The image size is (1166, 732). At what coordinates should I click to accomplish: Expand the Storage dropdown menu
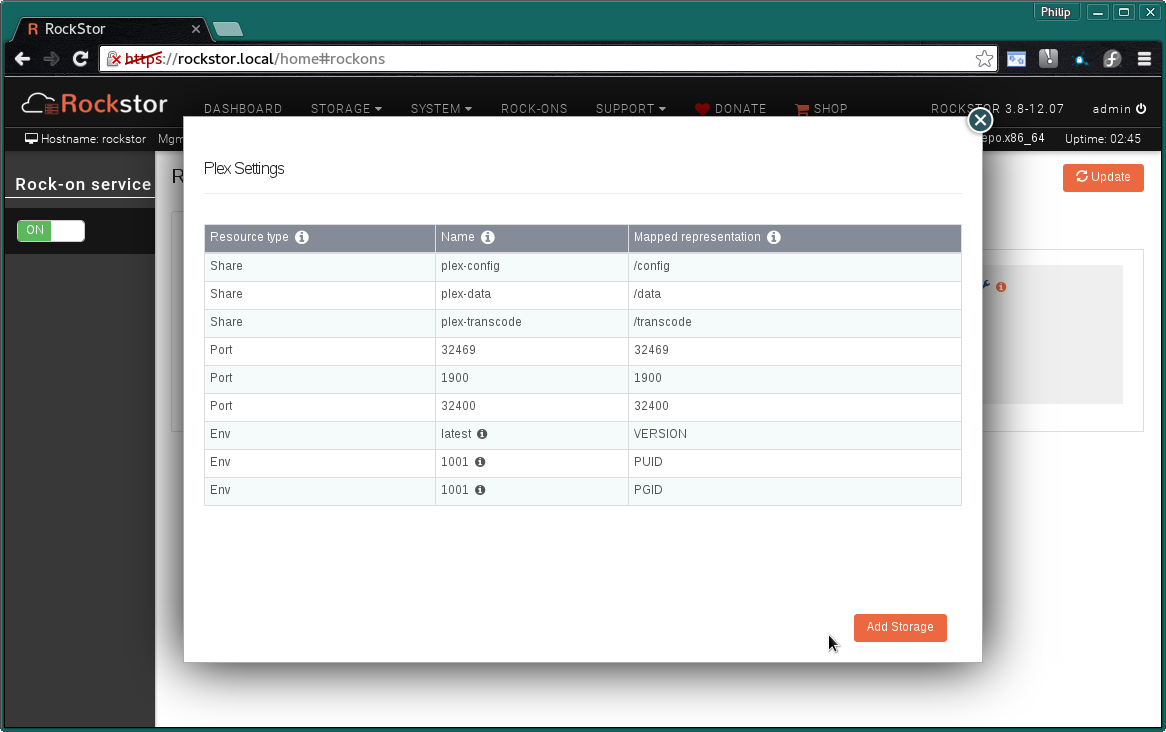347,109
